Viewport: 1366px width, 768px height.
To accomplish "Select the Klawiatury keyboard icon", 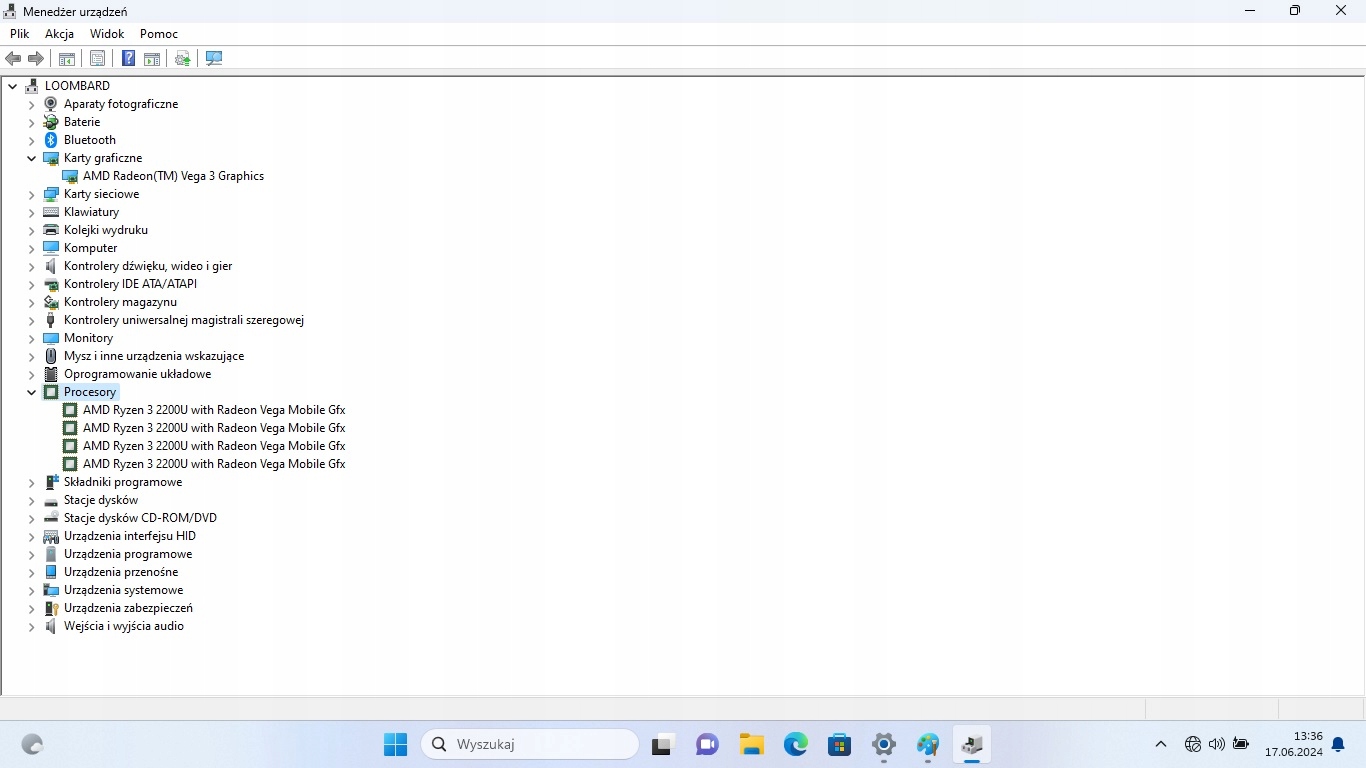I will (51, 212).
